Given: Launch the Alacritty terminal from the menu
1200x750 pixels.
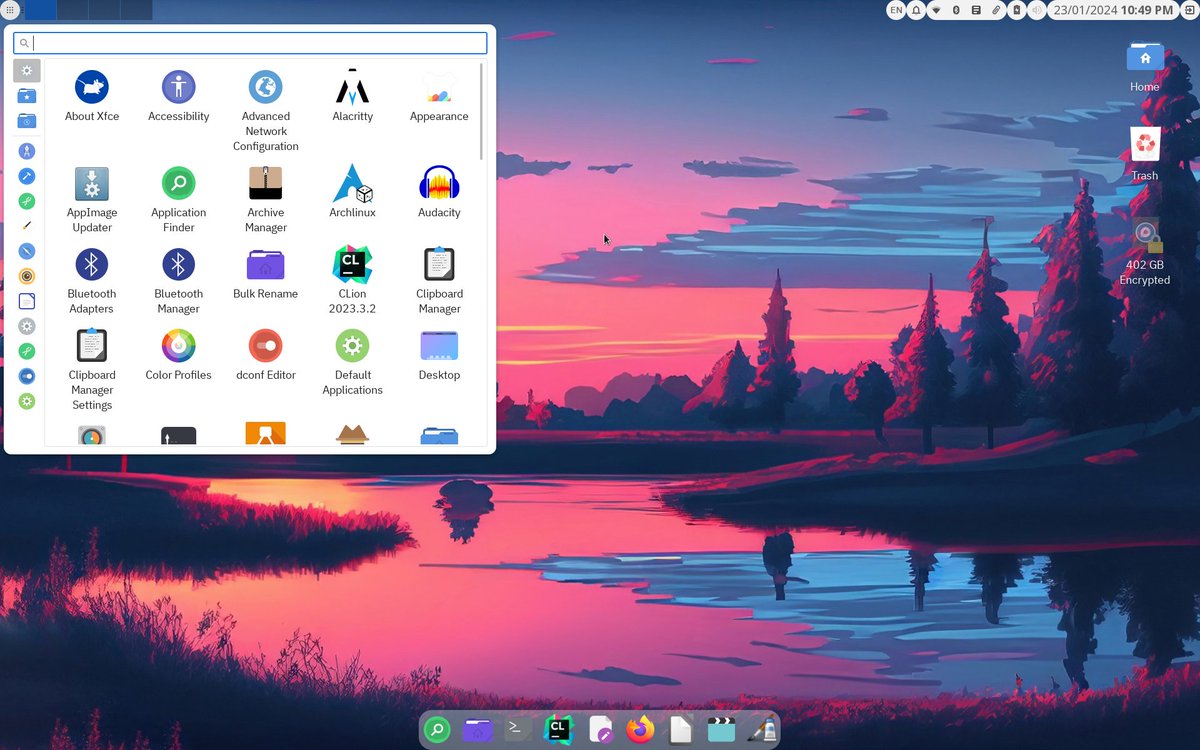Looking at the screenshot, I should pyautogui.click(x=352, y=97).
